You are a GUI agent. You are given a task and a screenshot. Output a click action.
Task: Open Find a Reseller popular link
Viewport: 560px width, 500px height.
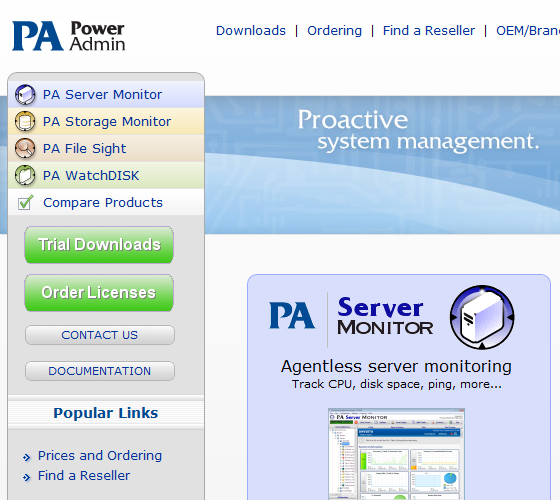coord(84,476)
